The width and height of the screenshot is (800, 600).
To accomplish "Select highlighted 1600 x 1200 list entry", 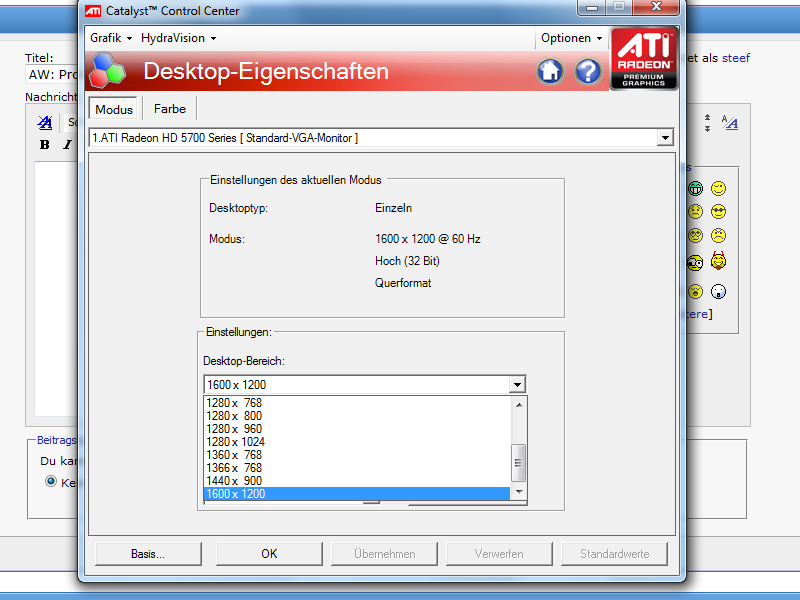I will click(x=357, y=494).
